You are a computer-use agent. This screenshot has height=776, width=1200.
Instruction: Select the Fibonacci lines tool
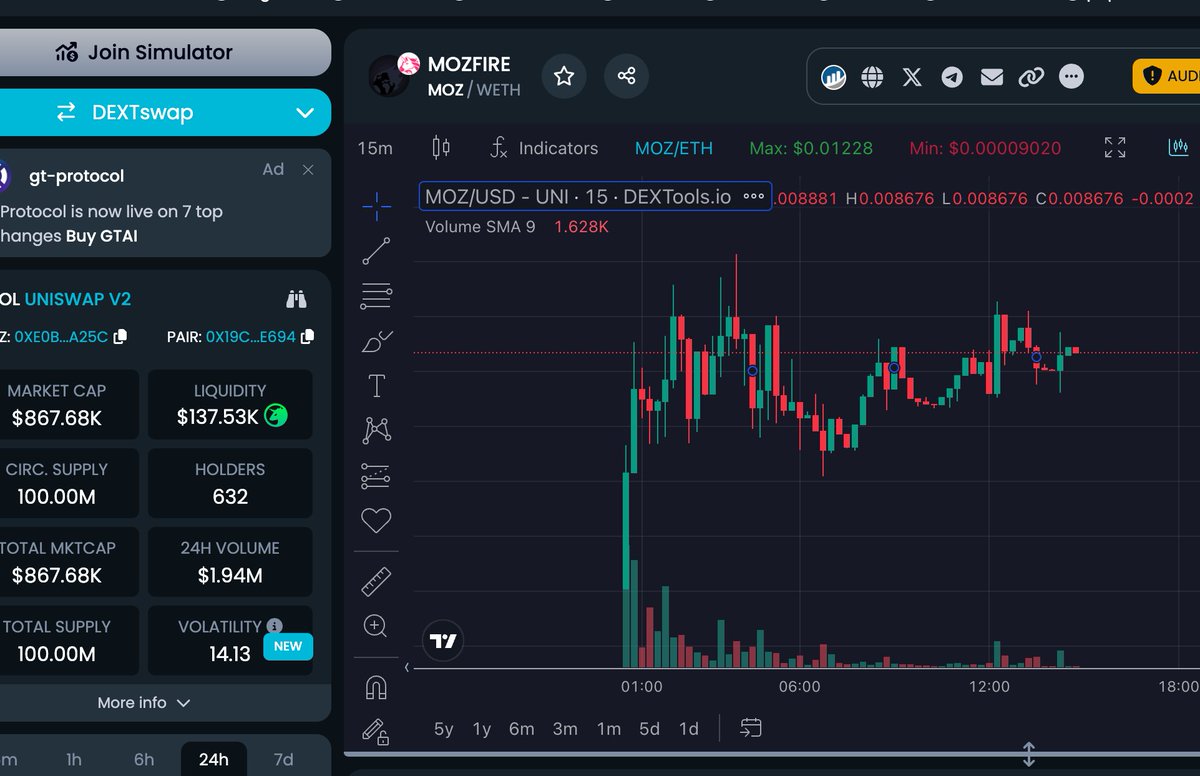pyautogui.click(x=376, y=296)
